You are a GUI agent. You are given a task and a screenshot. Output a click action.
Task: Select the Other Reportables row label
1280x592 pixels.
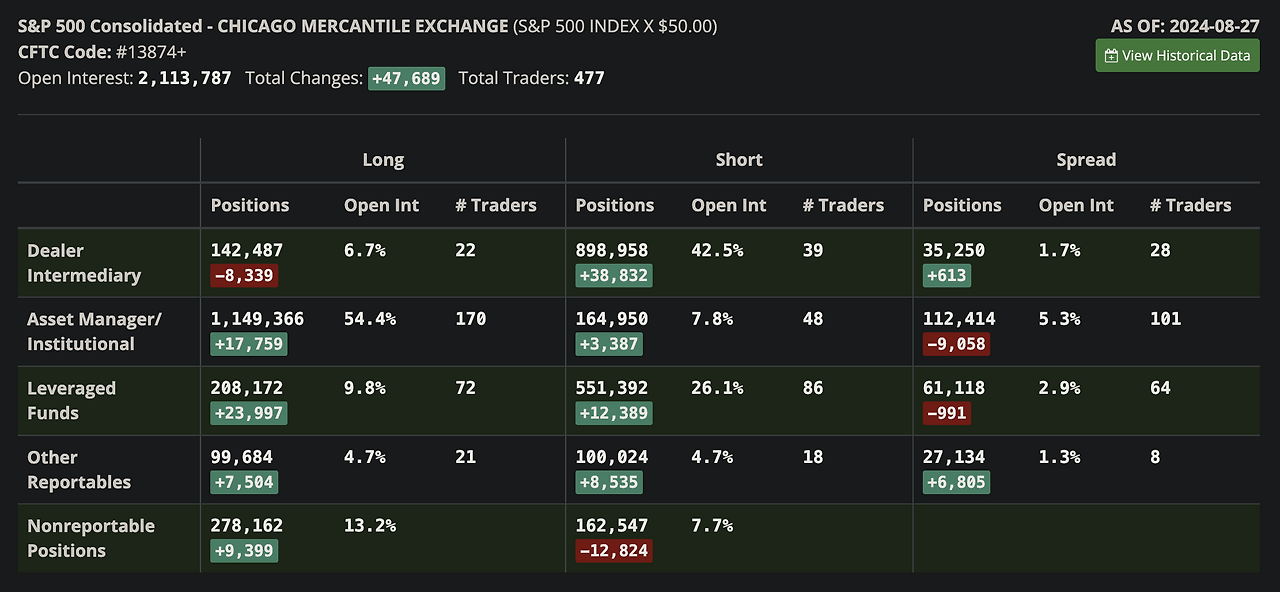pos(79,470)
